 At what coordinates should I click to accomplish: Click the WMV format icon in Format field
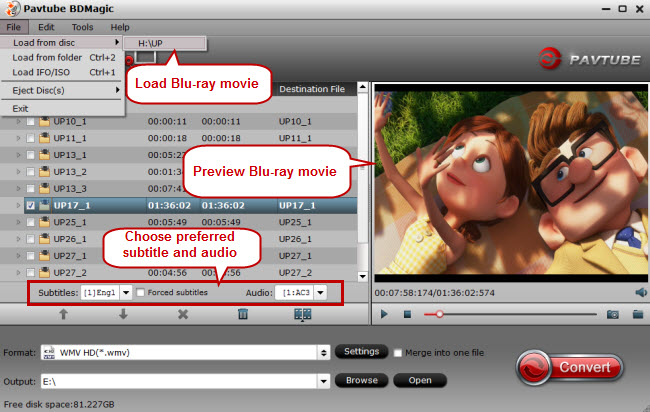pyautogui.click(x=49, y=353)
